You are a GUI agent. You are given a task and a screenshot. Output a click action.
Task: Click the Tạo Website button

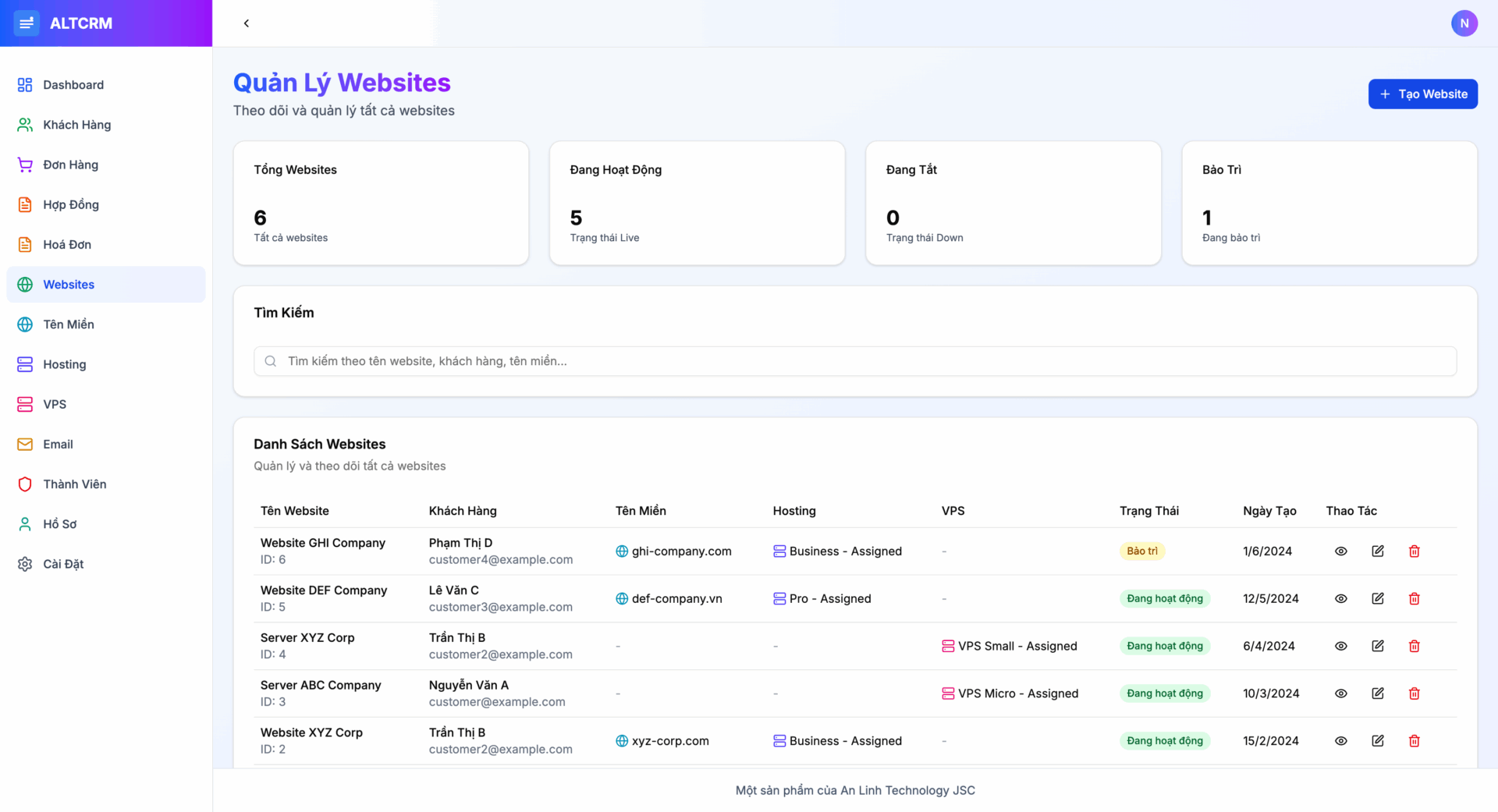point(1422,94)
